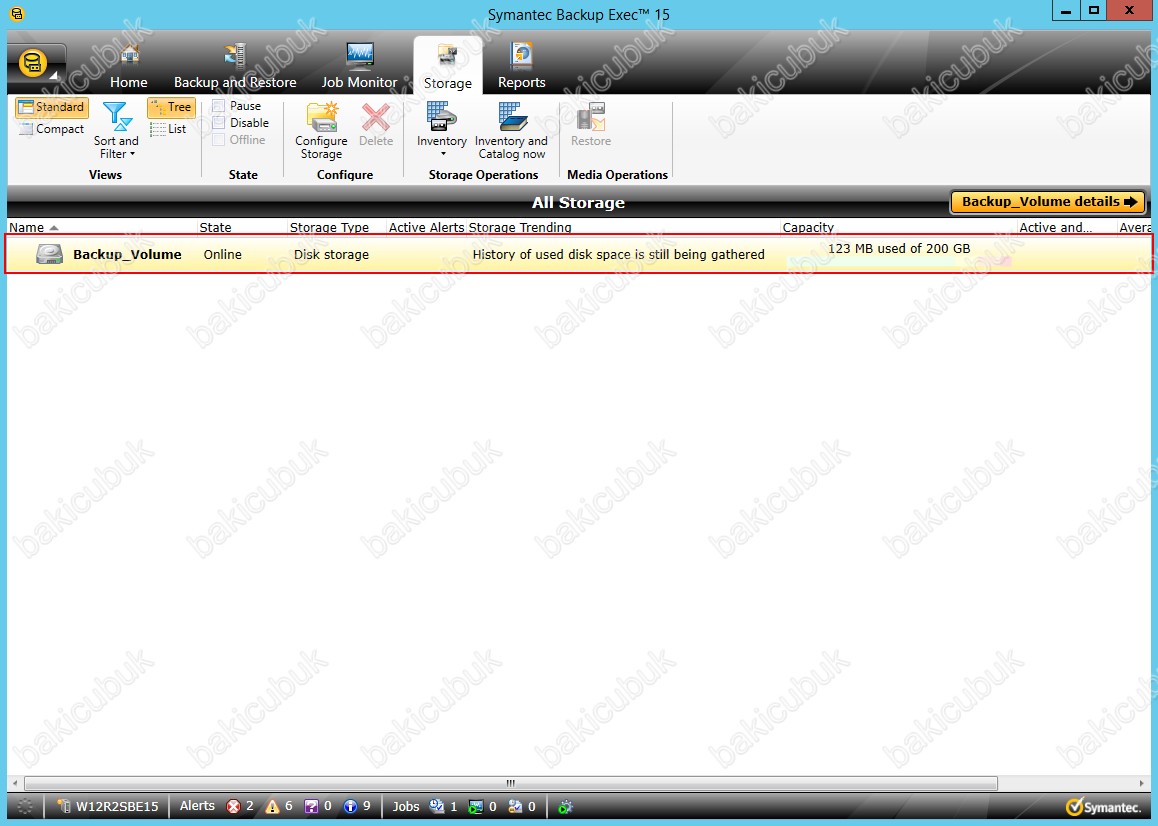
Task: Run Inventory and Catalog now
Action: pyautogui.click(x=511, y=130)
